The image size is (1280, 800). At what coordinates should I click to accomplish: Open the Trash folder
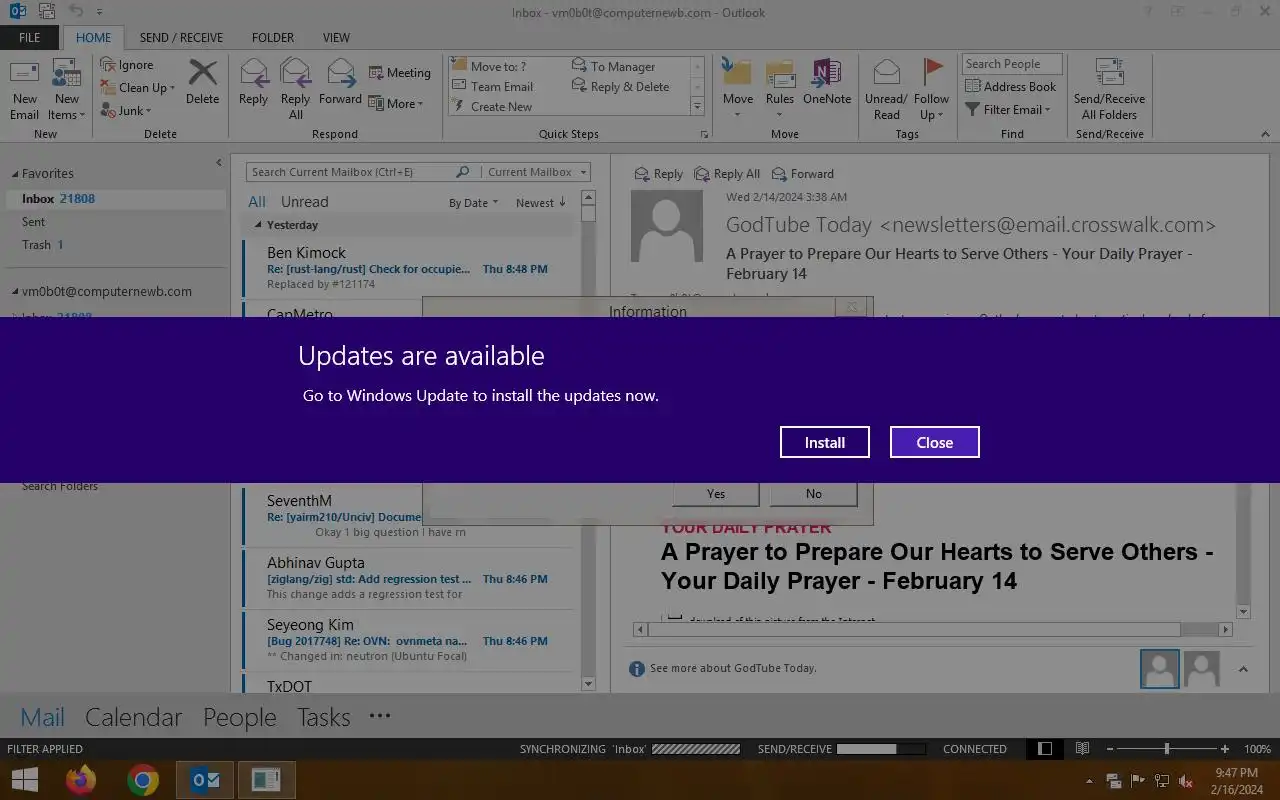point(43,245)
